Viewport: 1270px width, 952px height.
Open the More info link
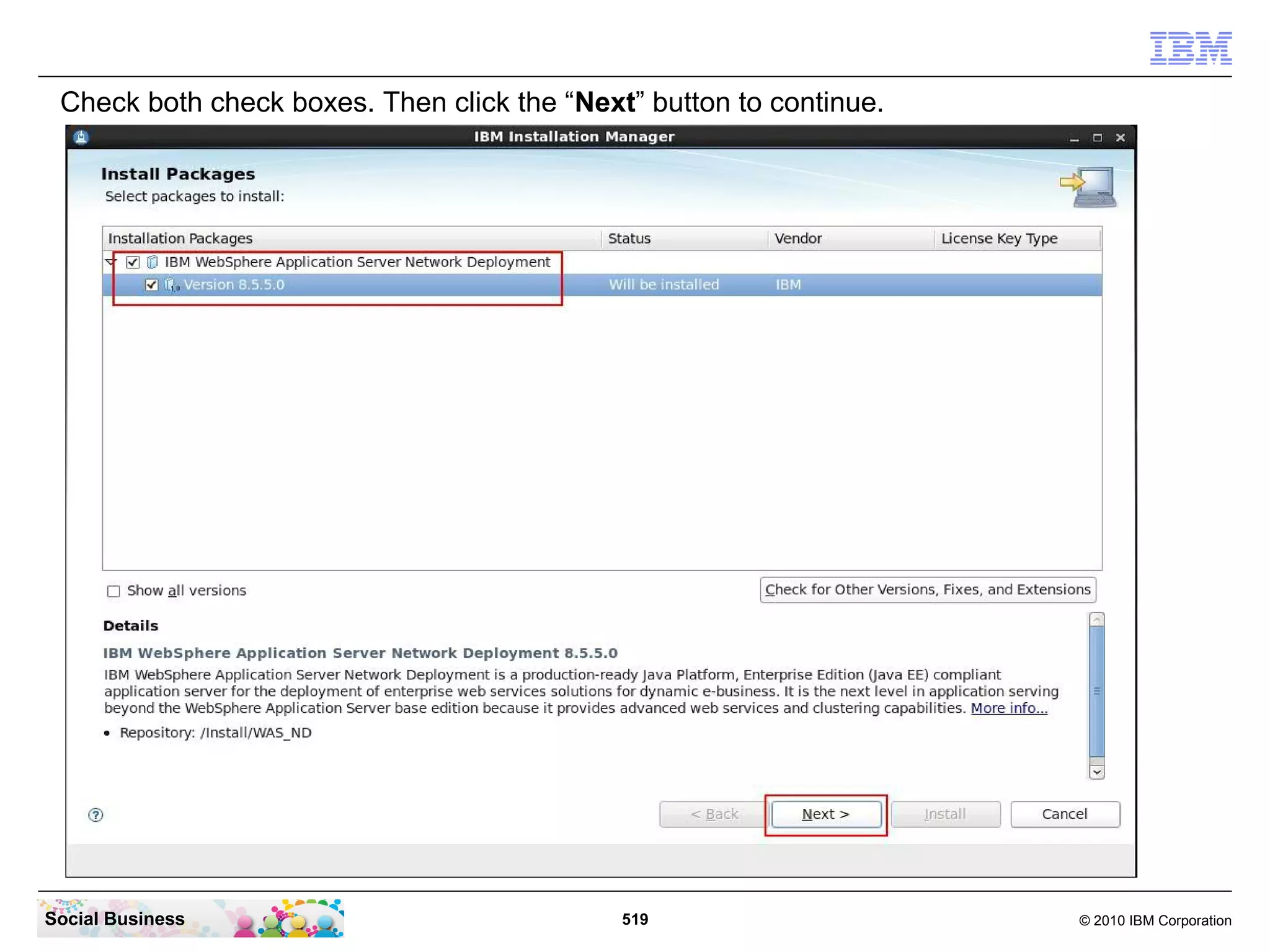(x=1009, y=708)
